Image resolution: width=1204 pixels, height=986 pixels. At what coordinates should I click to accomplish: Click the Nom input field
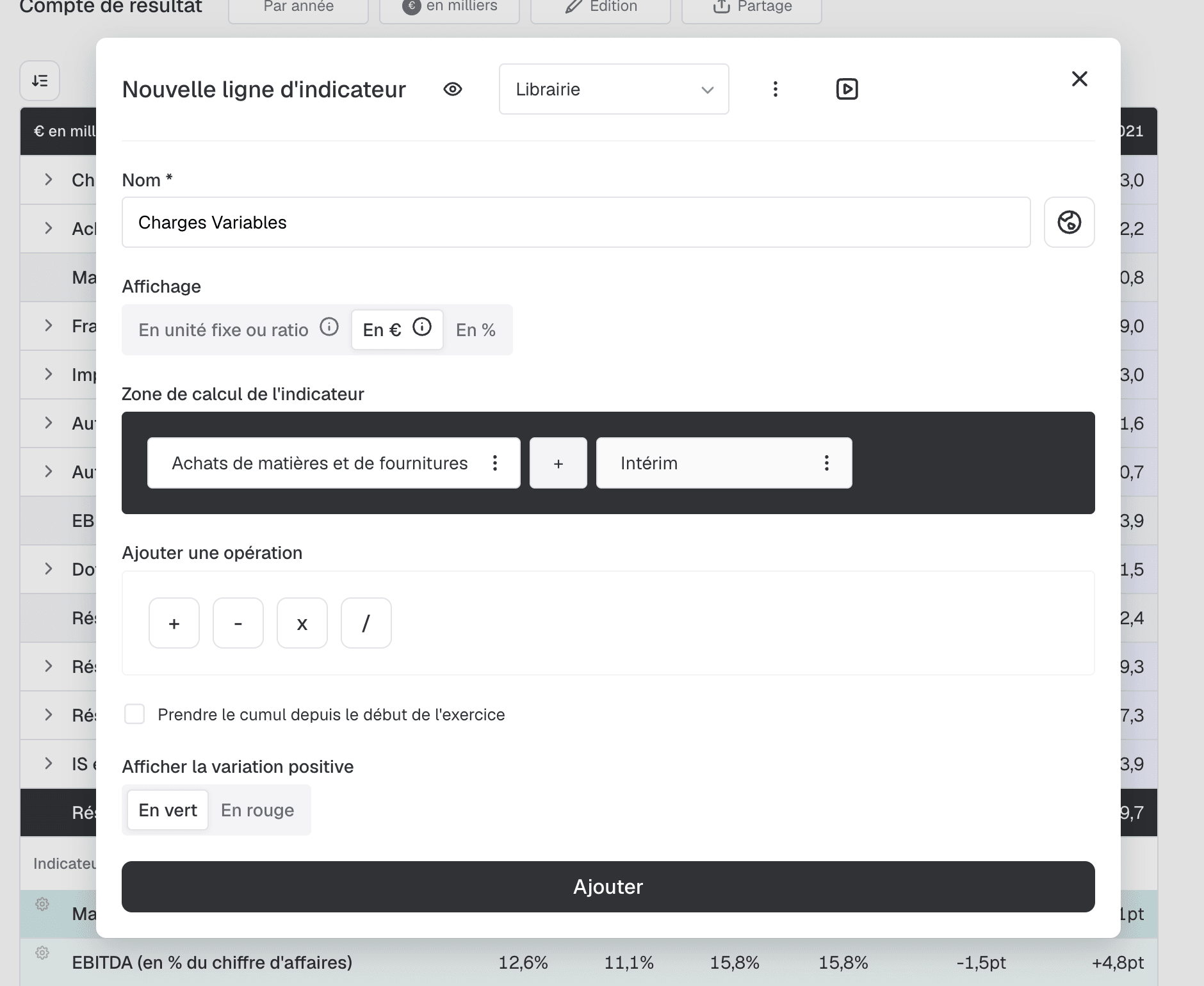(576, 222)
